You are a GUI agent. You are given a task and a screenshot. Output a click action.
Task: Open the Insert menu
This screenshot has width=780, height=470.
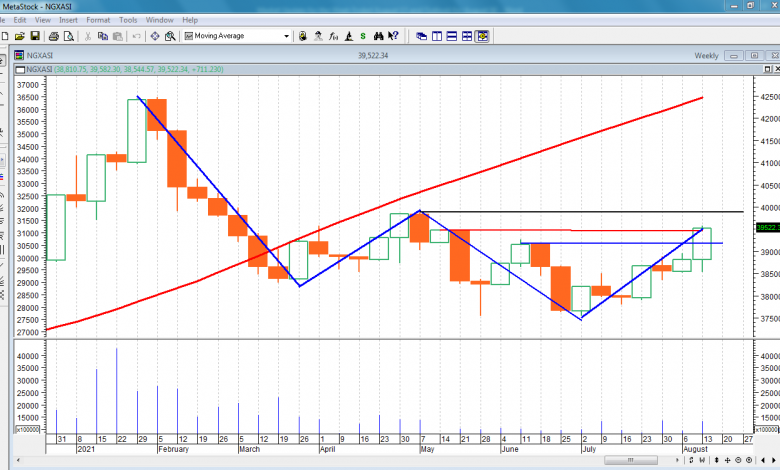(68, 19)
